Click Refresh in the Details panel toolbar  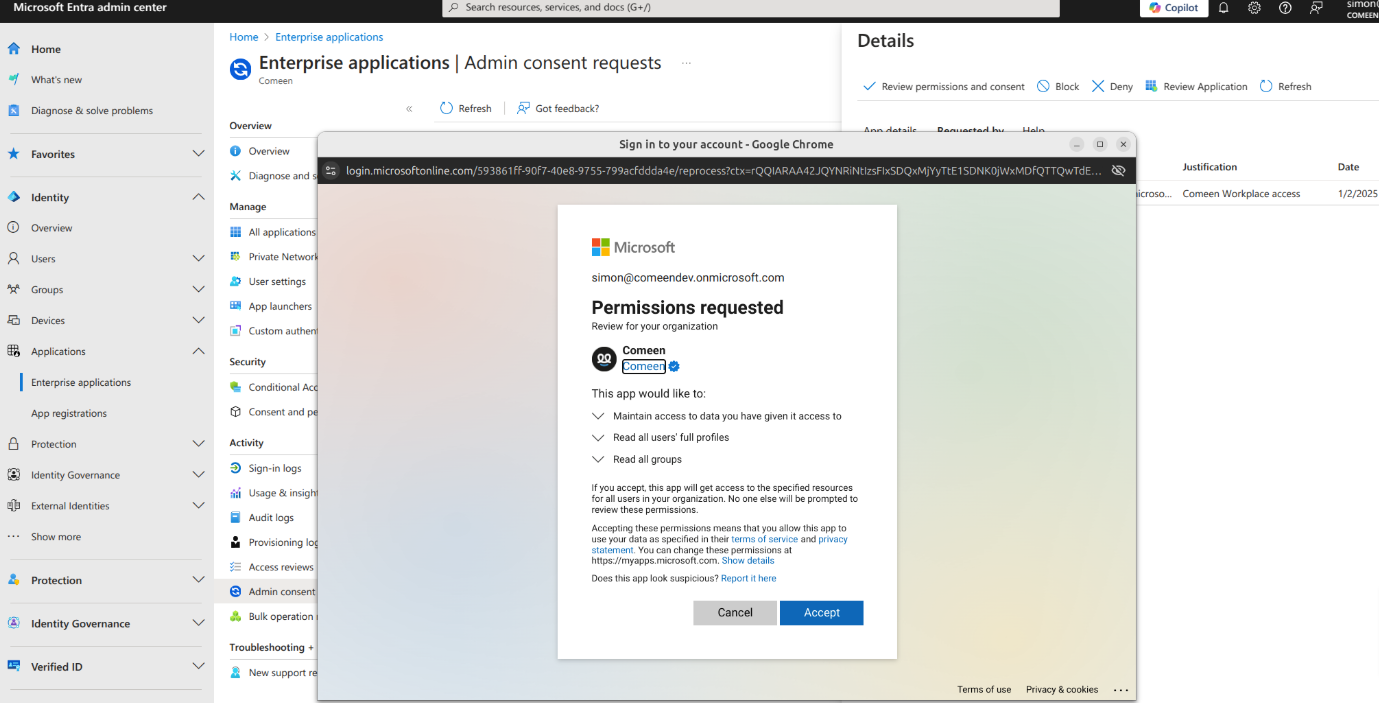click(x=1285, y=87)
